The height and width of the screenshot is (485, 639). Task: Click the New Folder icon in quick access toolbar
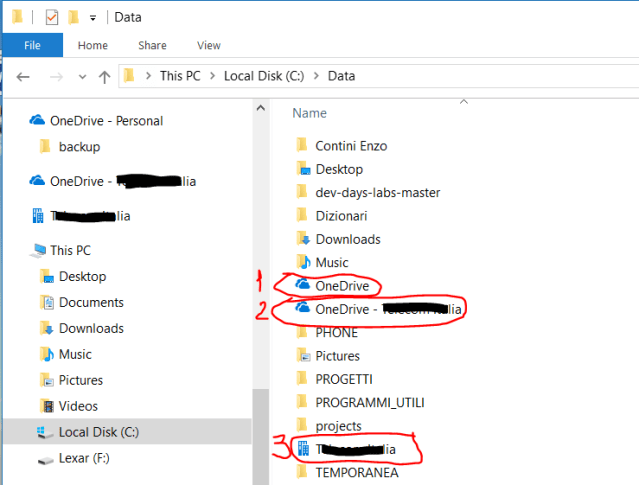(x=73, y=17)
